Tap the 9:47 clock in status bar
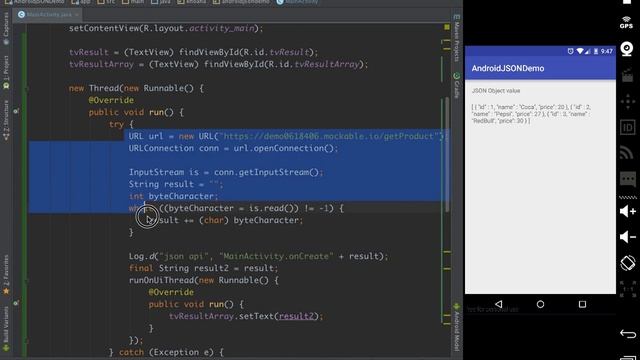640x360 pixels. [607, 51]
